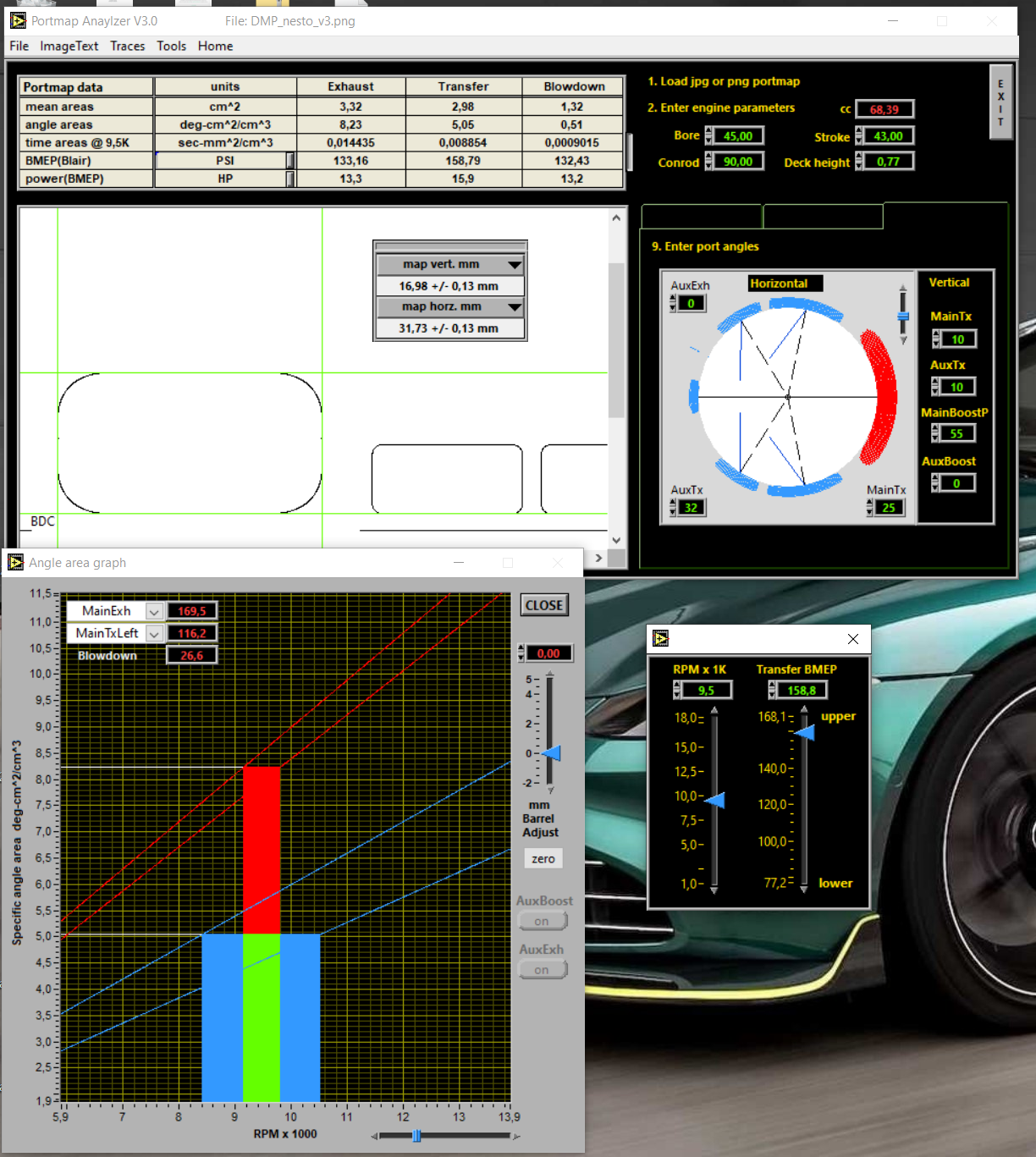1036x1157 pixels.
Task: Click the MainBoostP value field 55
Action: [957, 433]
